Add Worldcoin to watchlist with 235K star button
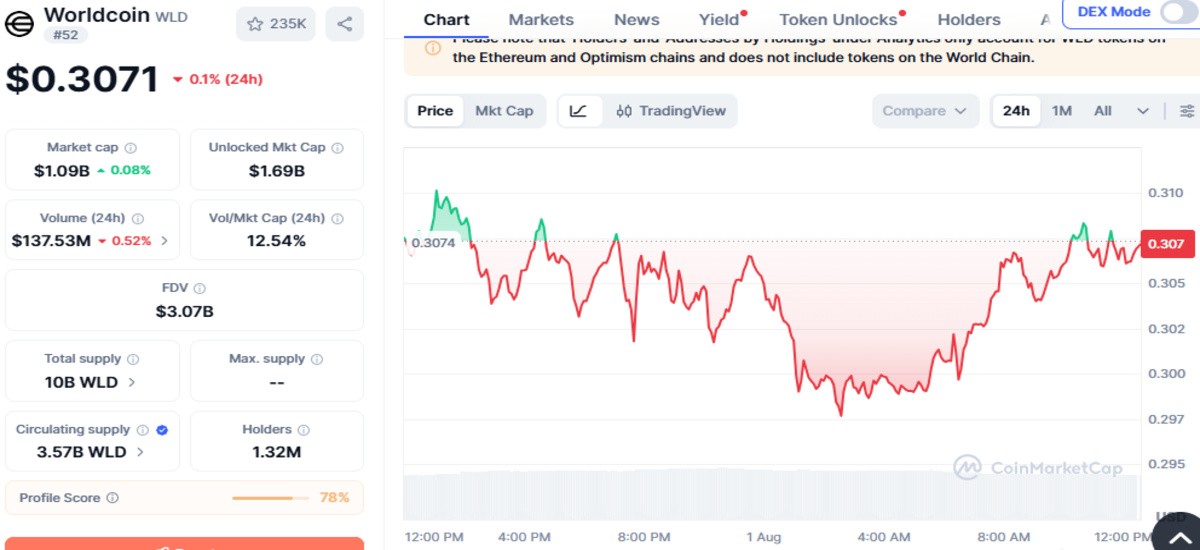Screen dimensions: 1200x550 click(x=275, y=24)
